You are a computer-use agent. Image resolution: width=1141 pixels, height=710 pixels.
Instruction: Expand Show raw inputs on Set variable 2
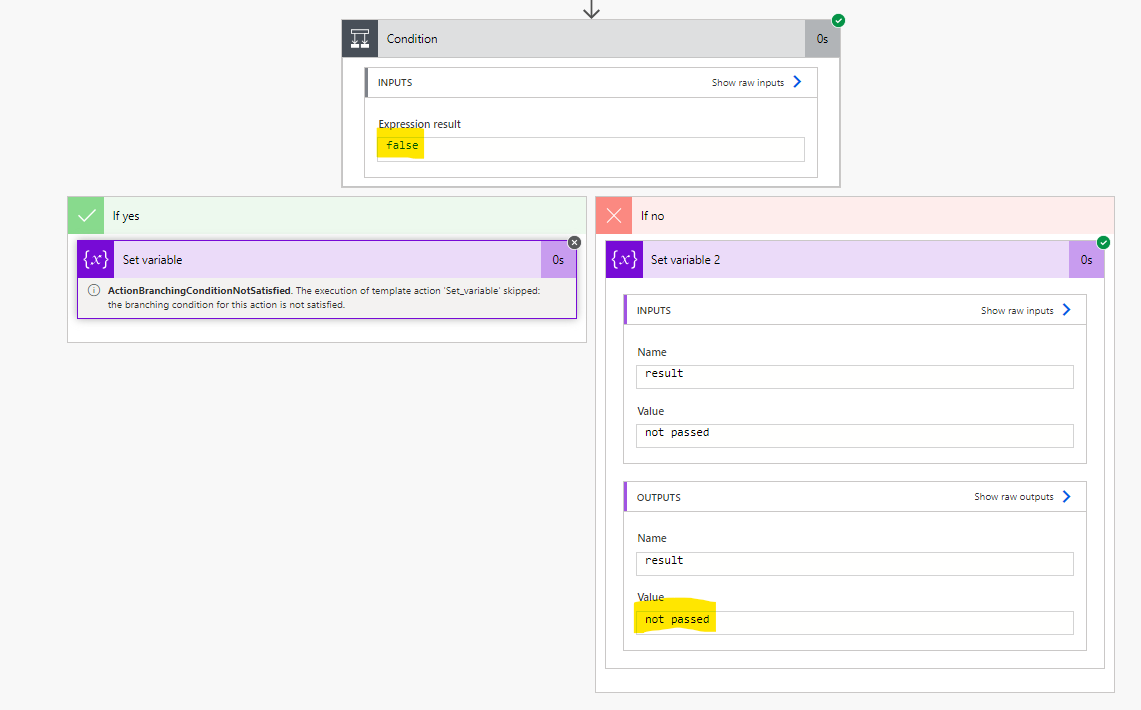tap(1016, 310)
